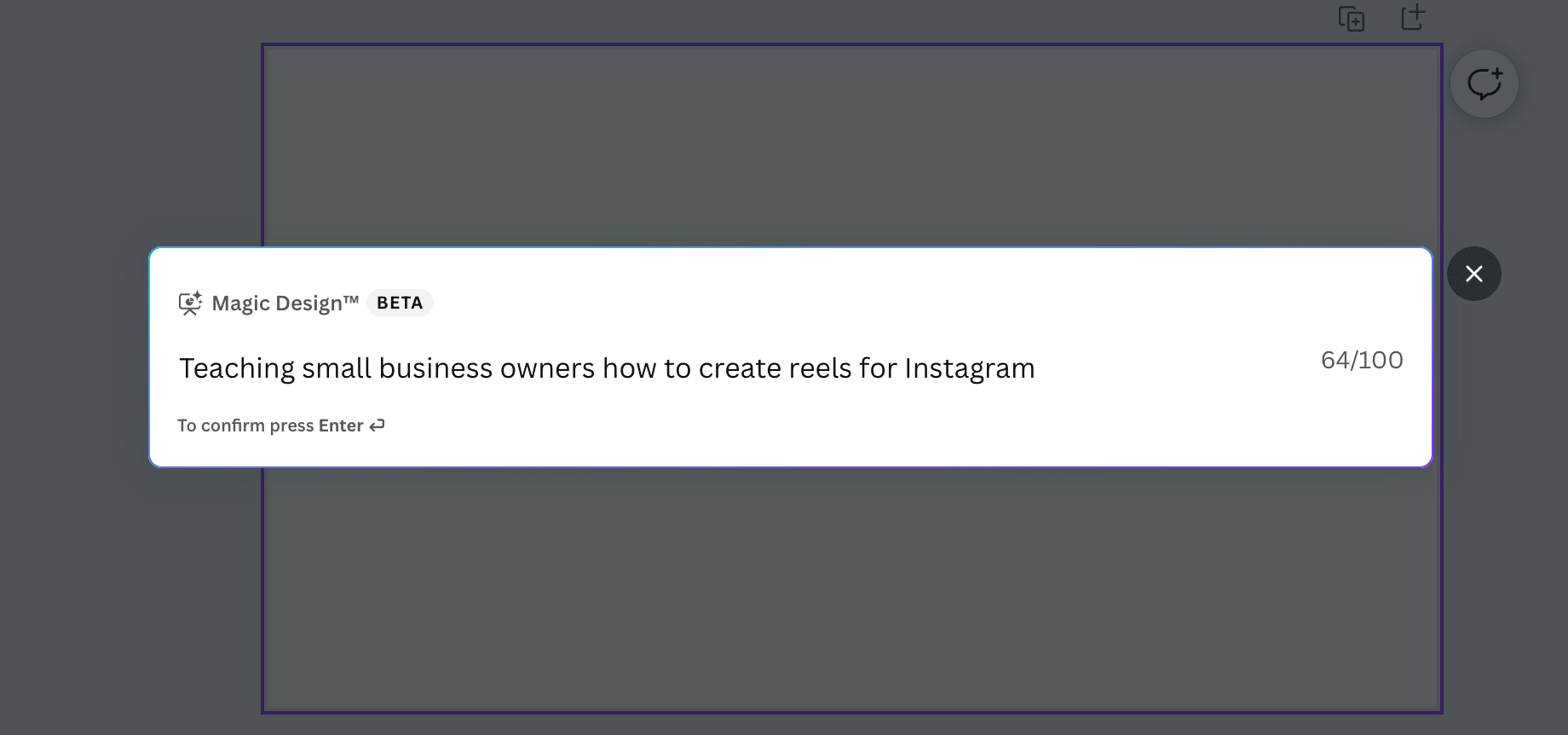Close the Magic Design dialog
Screen dimensions: 1568x735
coord(1474,274)
